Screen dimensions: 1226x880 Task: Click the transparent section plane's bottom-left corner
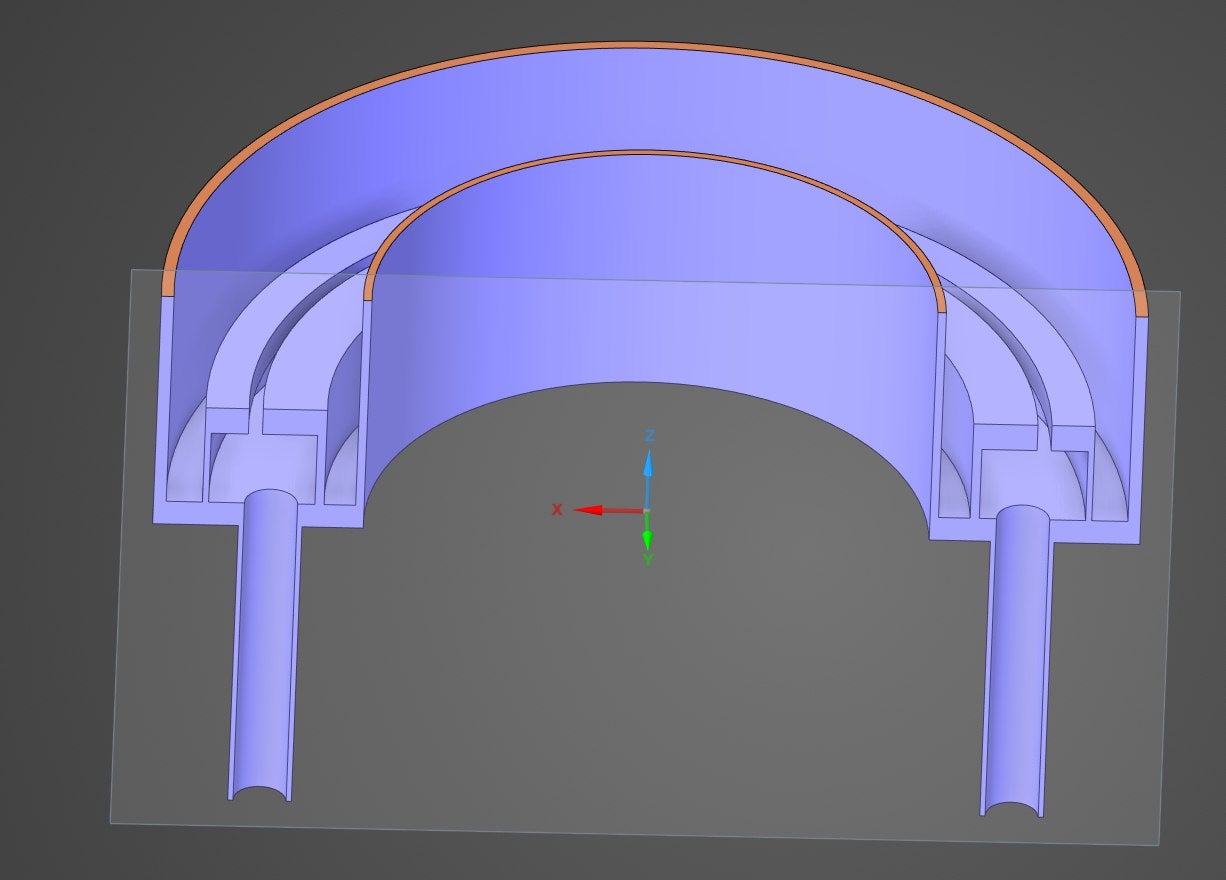pyautogui.click(x=113, y=821)
